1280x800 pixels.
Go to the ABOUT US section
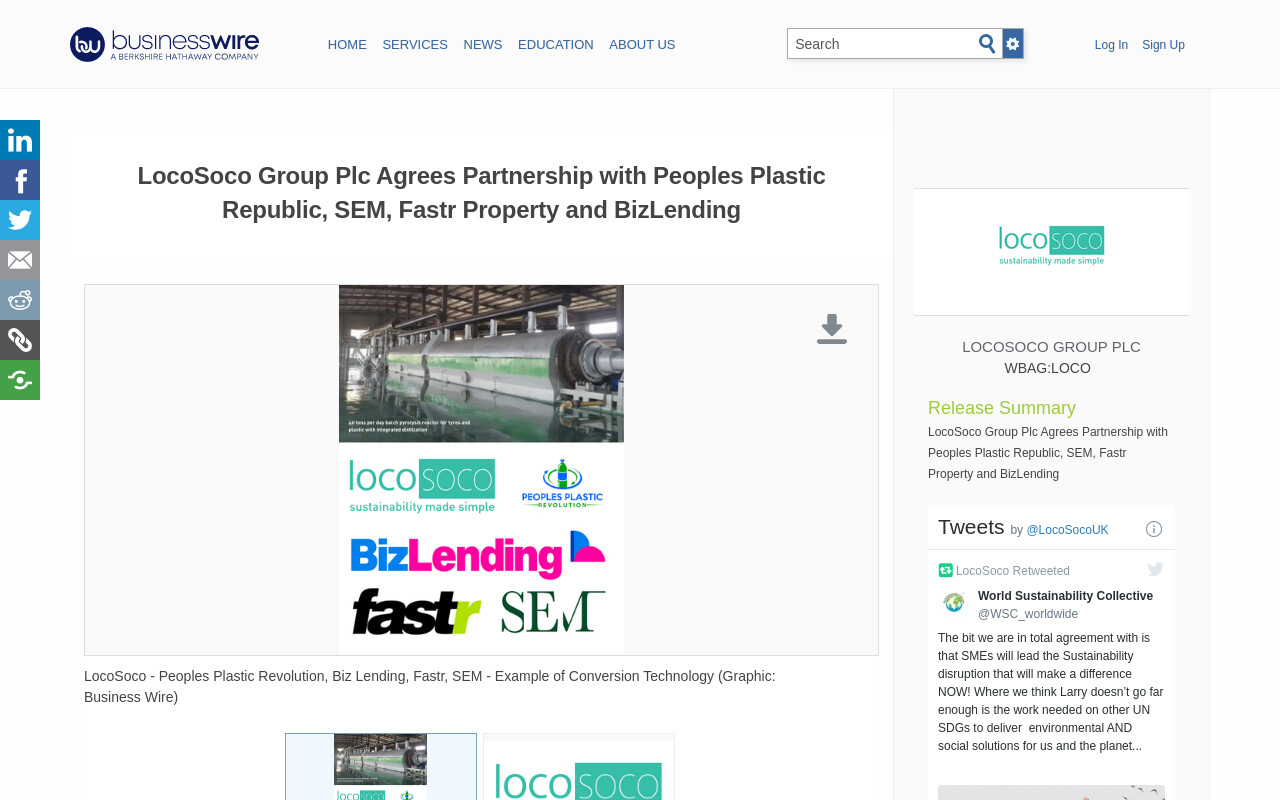642,45
